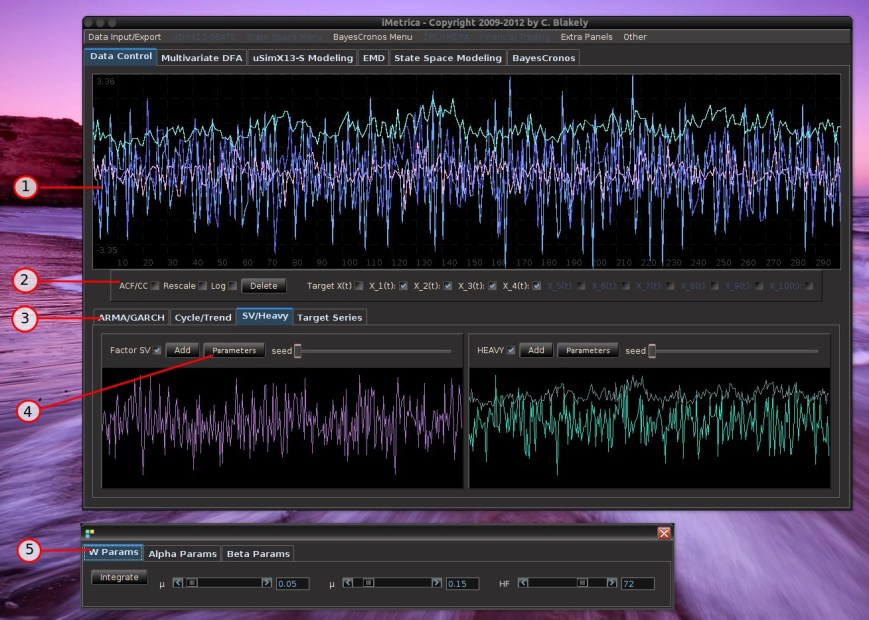Toggle the Rescale checkbox
This screenshot has width=869, height=620.
203,286
